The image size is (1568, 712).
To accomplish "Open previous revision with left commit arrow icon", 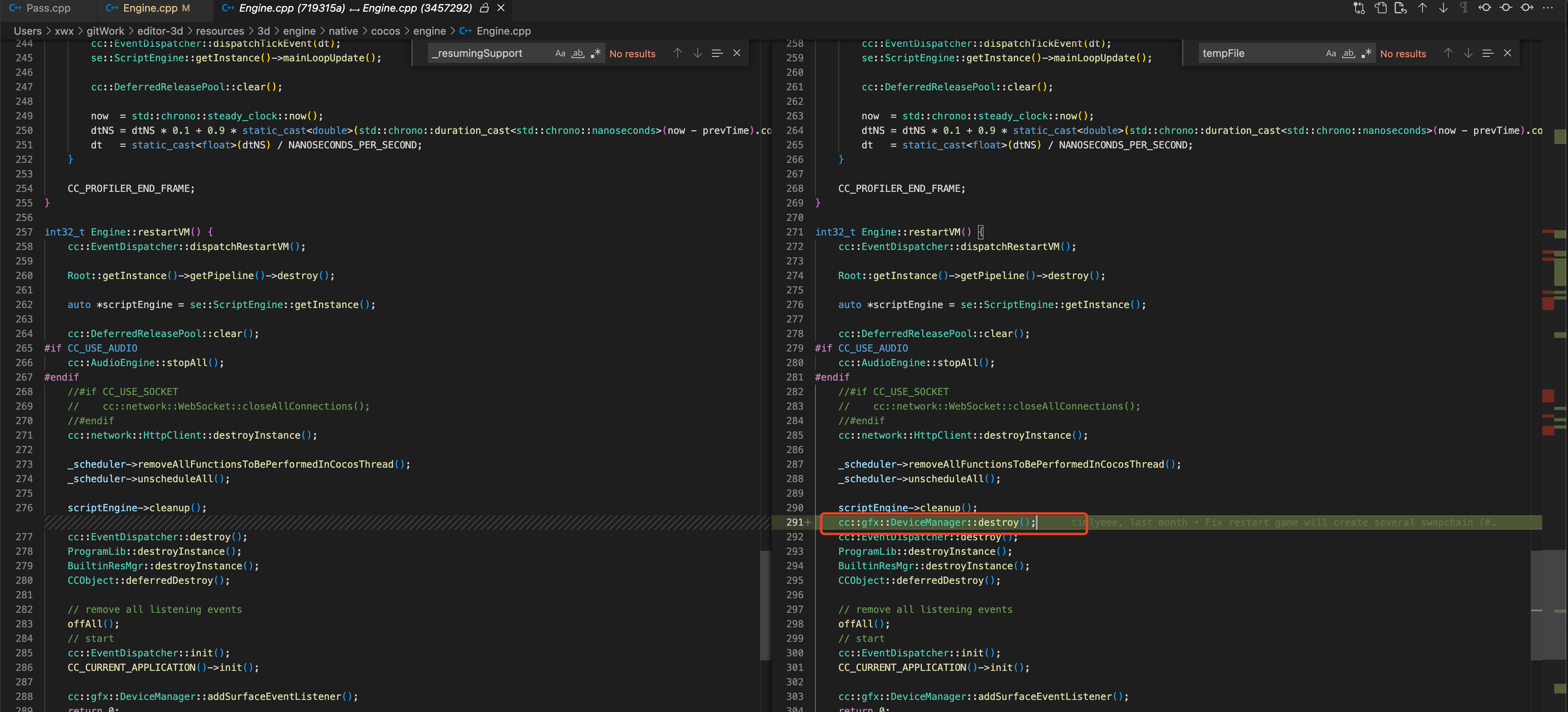I will [1485, 8].
